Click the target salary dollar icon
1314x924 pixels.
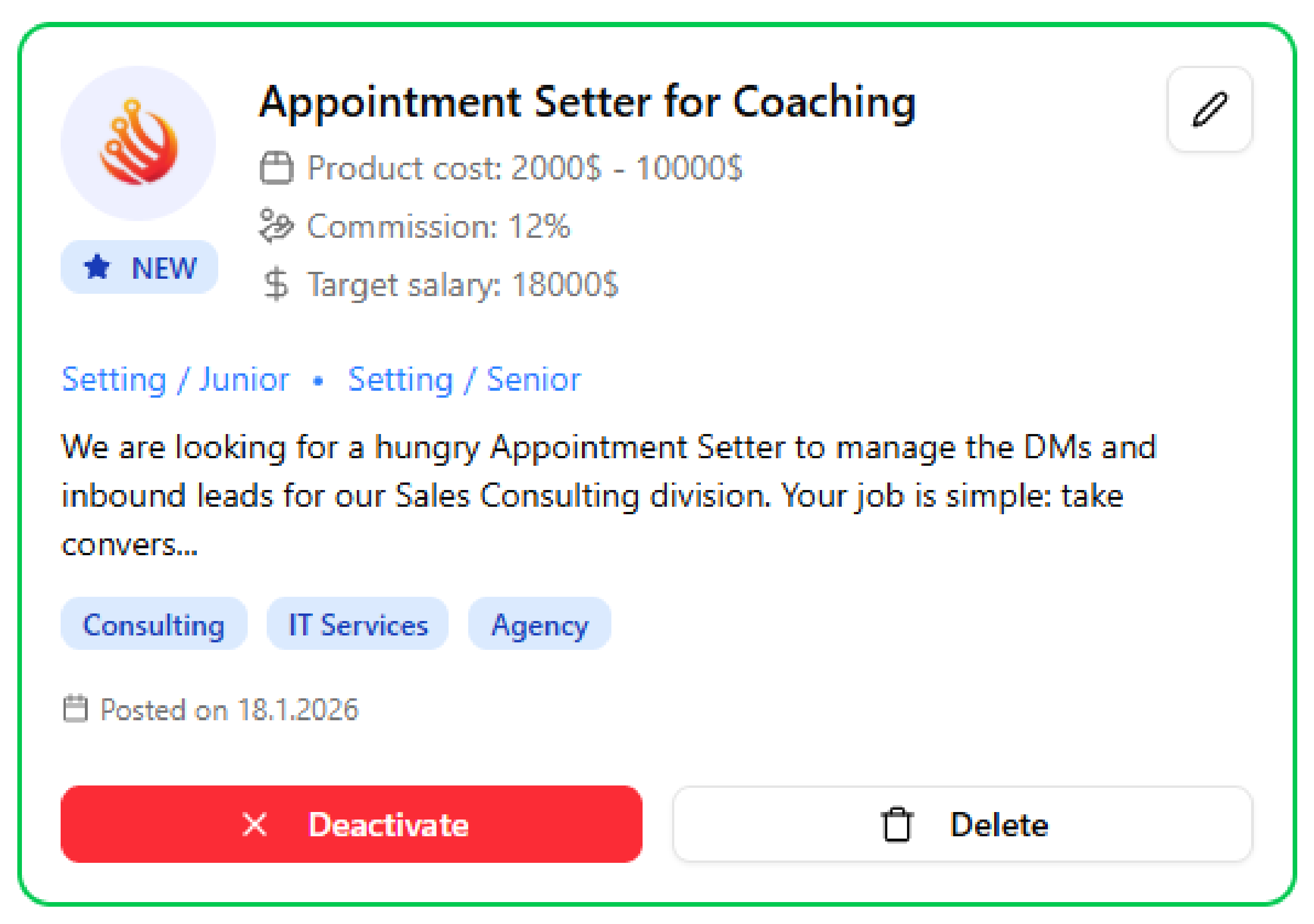[276, 284]
